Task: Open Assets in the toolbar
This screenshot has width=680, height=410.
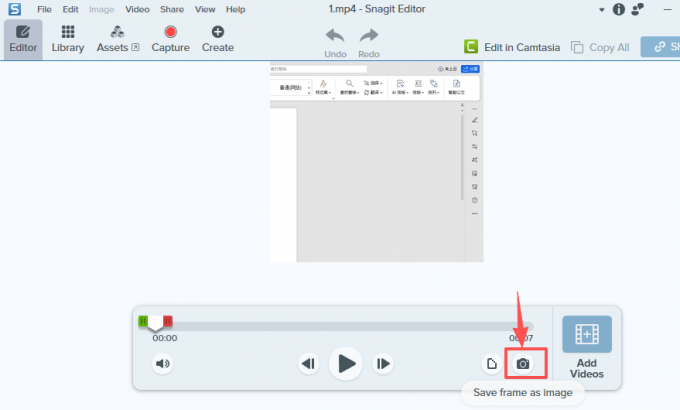Action: click(118, 39)
